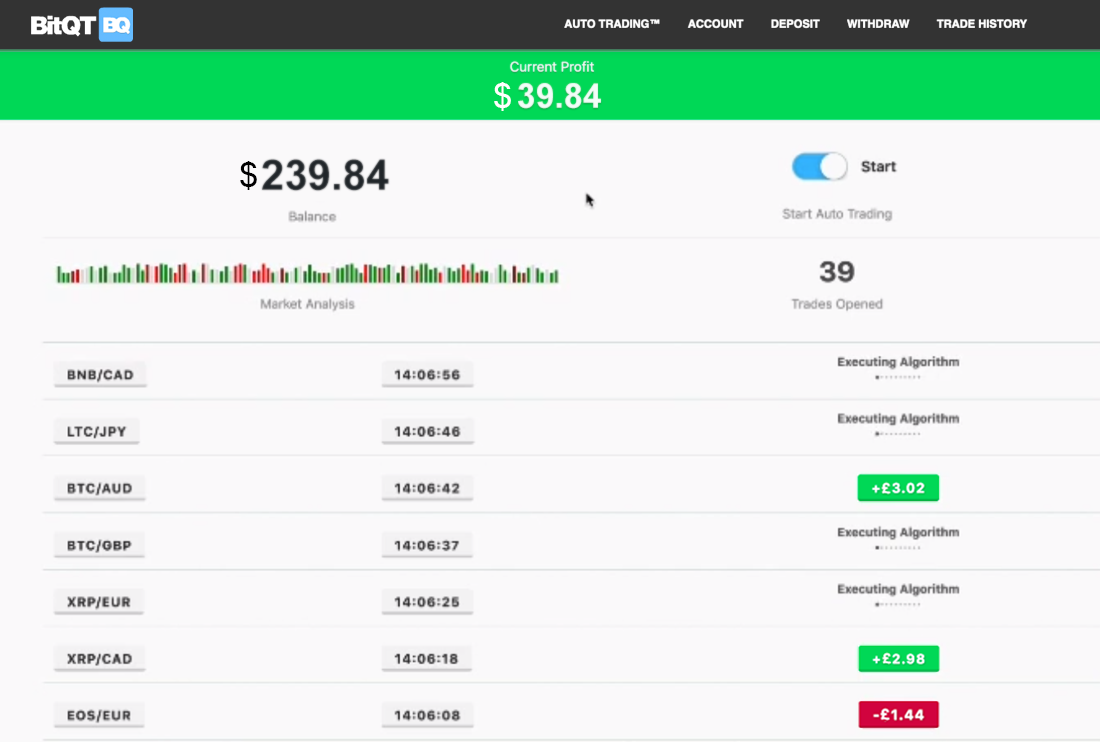
Task: Click the $239.84 balance amount
Action: (314, 176)
